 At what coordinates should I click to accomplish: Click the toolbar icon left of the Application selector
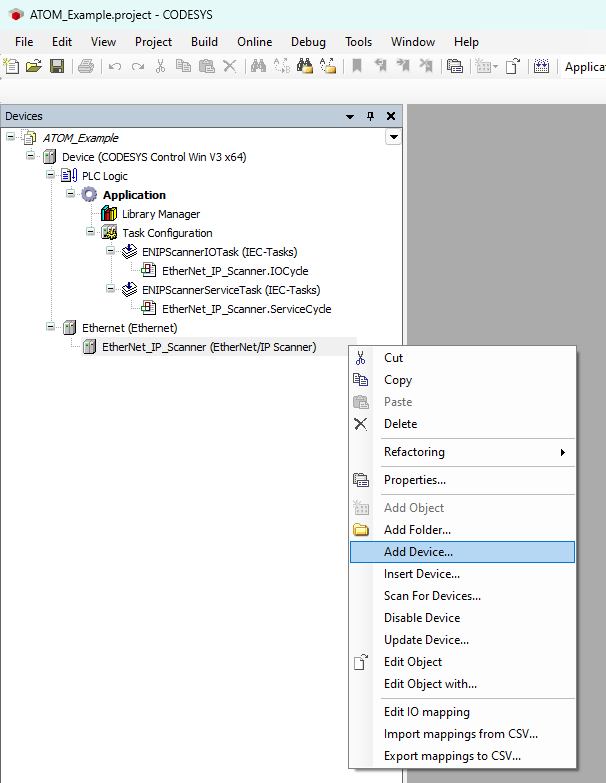542,66
